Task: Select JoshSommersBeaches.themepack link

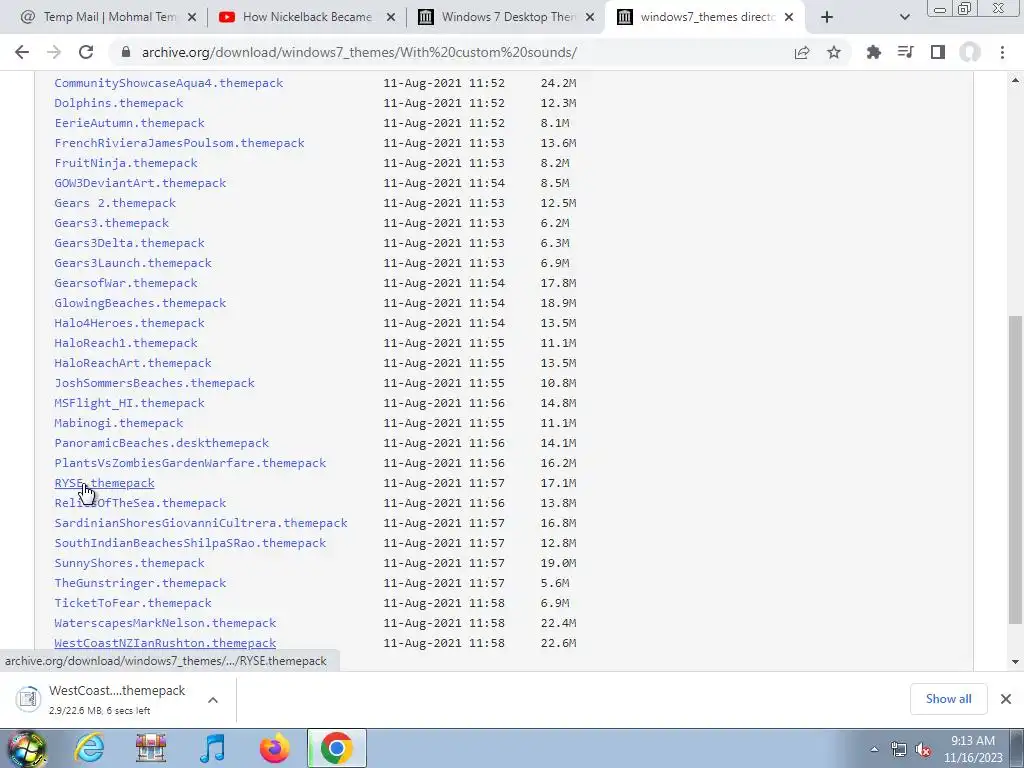Action: click(155, 383)
